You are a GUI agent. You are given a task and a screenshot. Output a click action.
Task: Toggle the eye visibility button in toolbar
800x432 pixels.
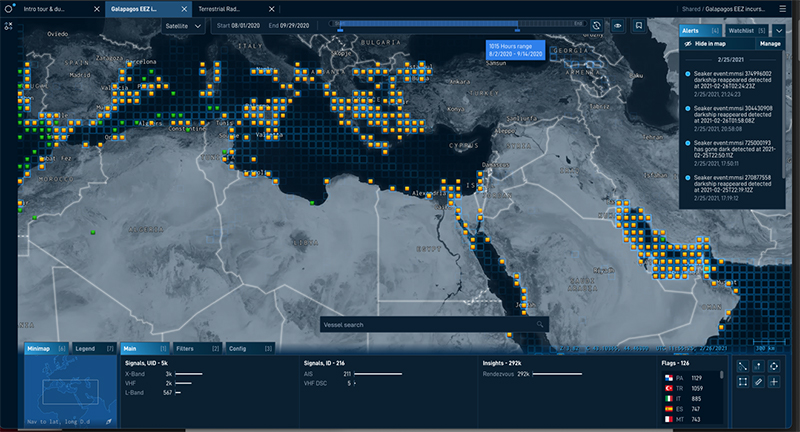(617, 26)
